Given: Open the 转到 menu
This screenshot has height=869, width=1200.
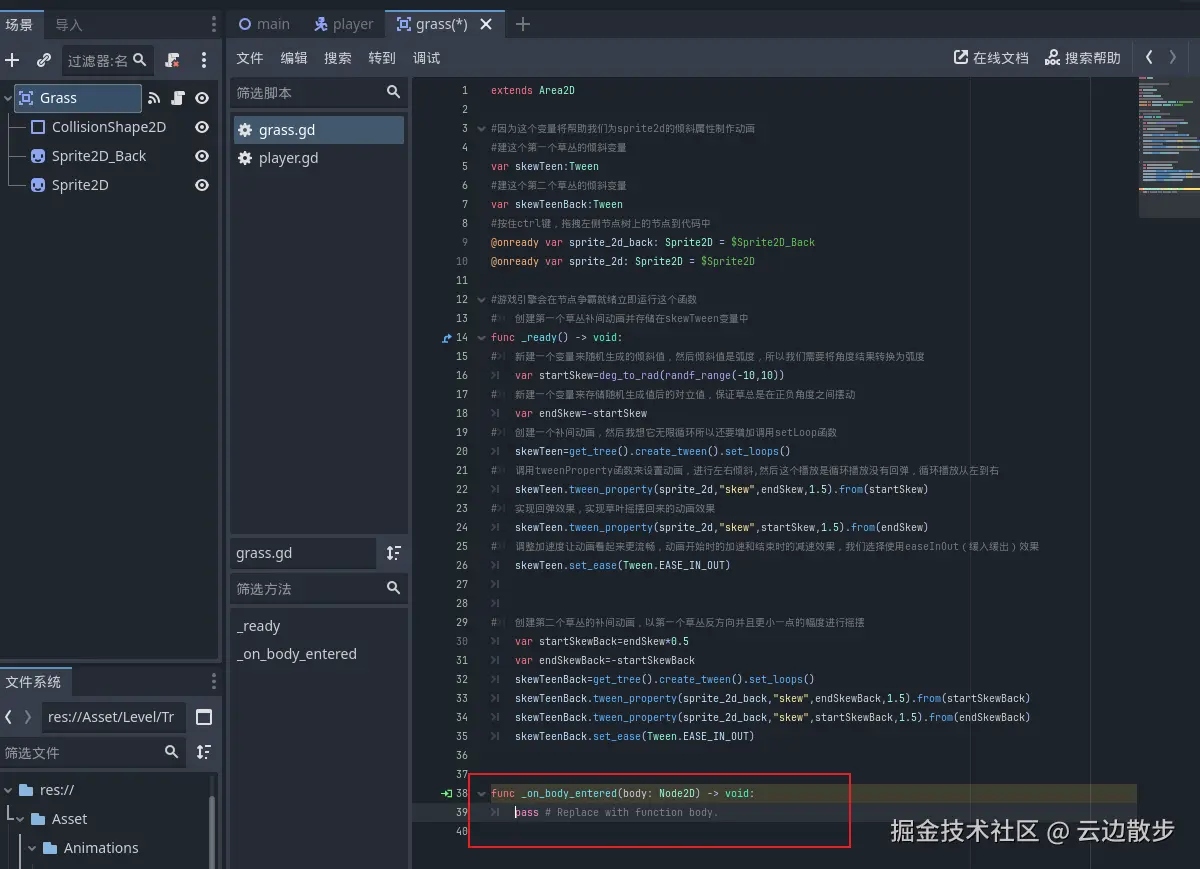Looking at the screenshot, I should point(382,58).
